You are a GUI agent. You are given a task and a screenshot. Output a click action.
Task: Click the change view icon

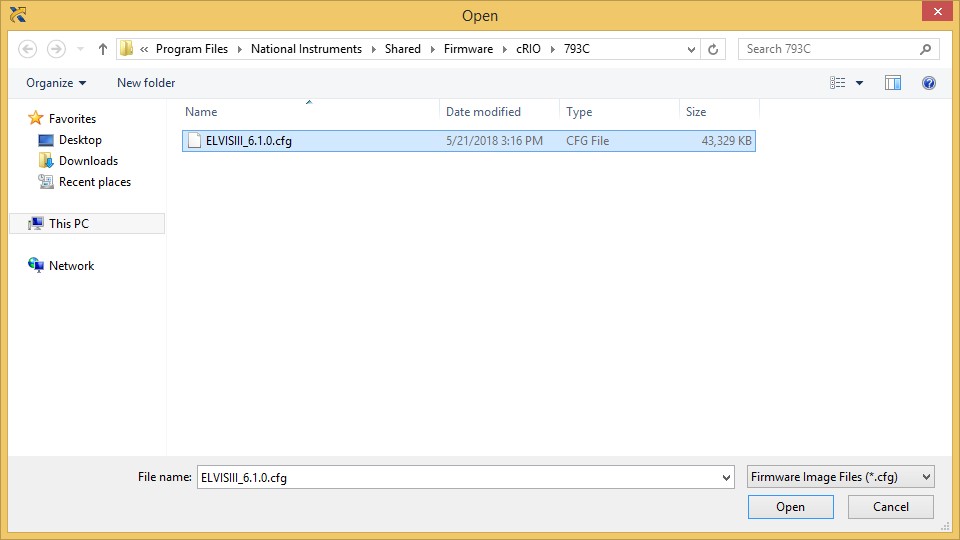[x=838, y=83]
